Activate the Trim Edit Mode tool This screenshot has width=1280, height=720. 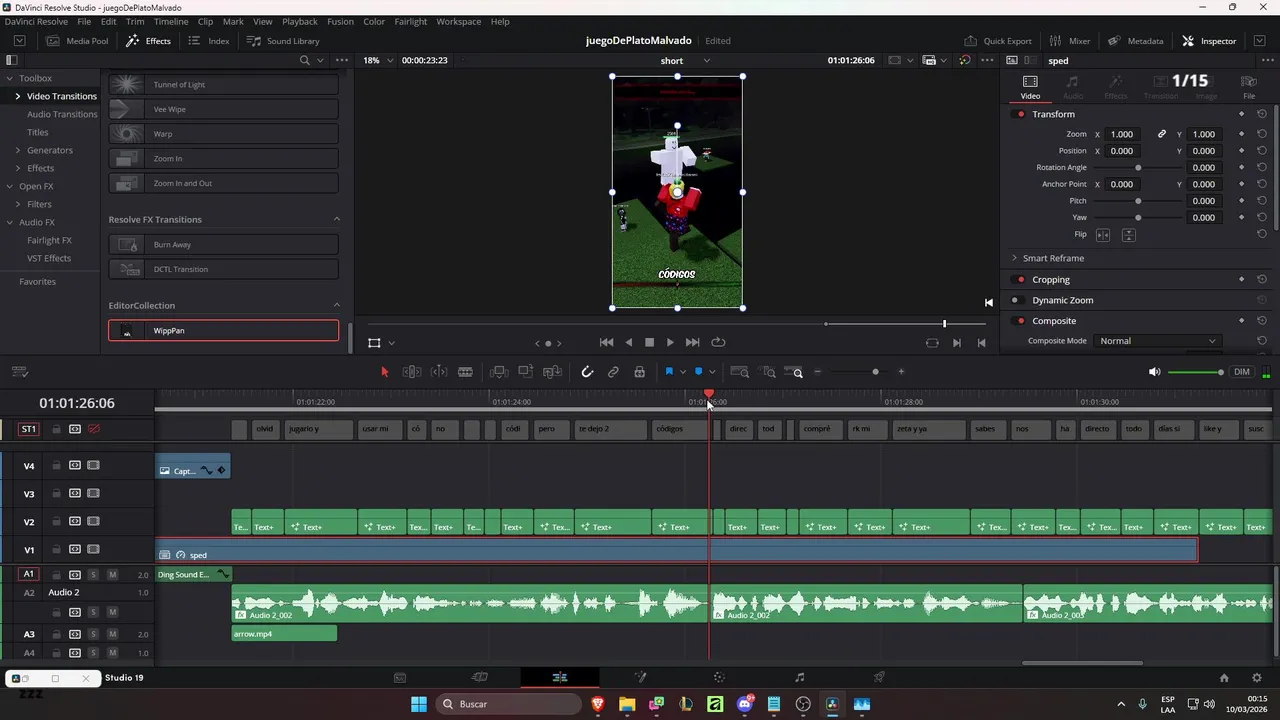[x=411, y=372]
